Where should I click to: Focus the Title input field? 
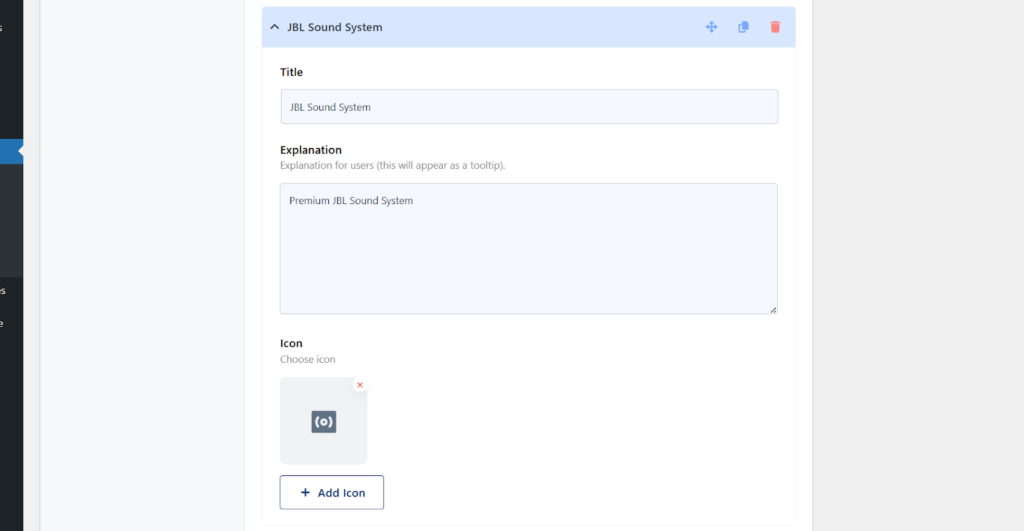click(x=529, y=106)
